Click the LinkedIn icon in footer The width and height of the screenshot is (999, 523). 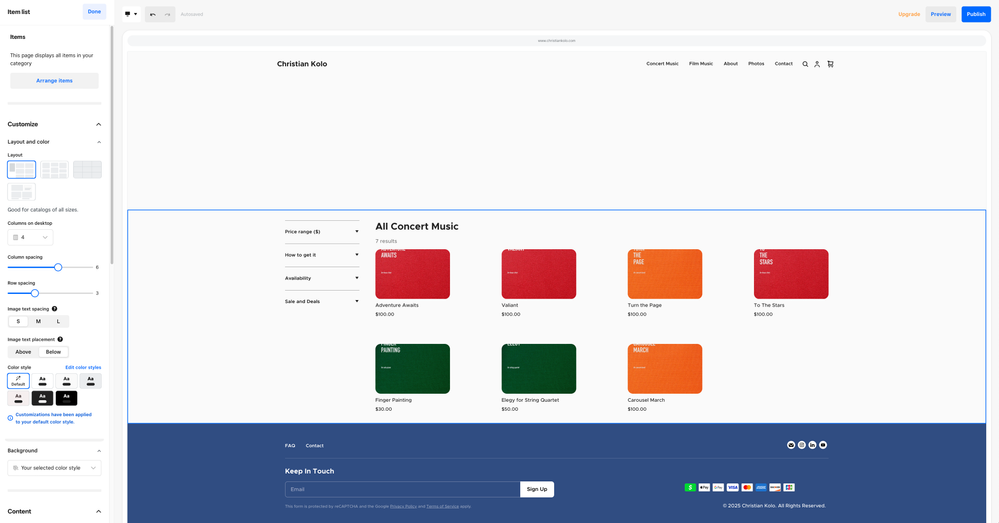pyautogui.click(x=812, y=445)
